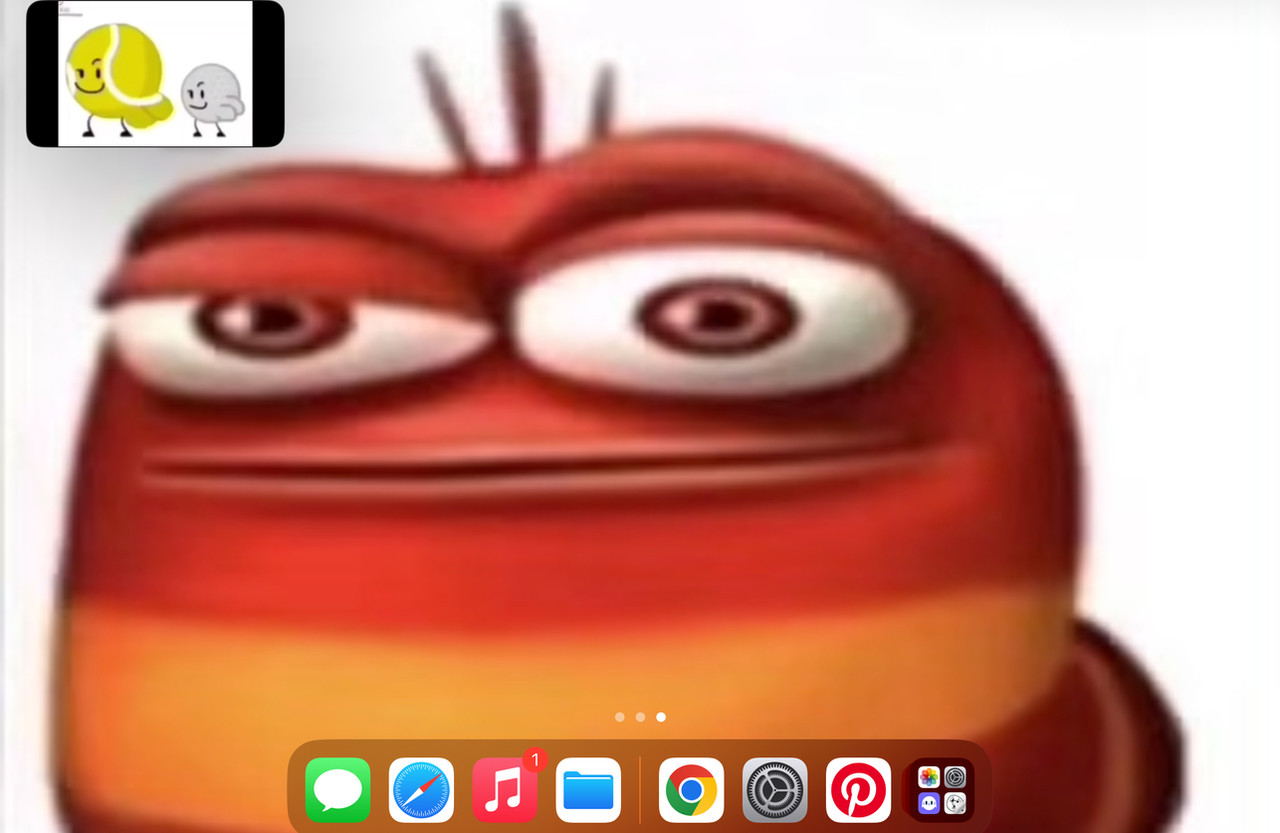Select the first home screen page dot
Viewport: 1280px width, 833px height.
(620, 717)
